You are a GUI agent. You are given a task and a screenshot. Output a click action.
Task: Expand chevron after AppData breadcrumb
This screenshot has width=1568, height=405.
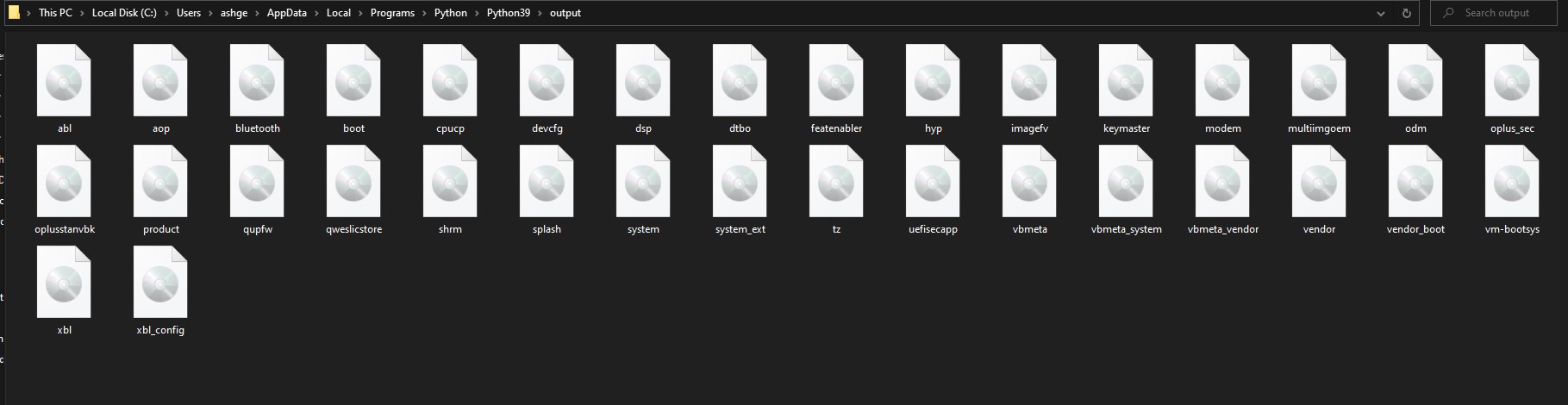[316, 13]
